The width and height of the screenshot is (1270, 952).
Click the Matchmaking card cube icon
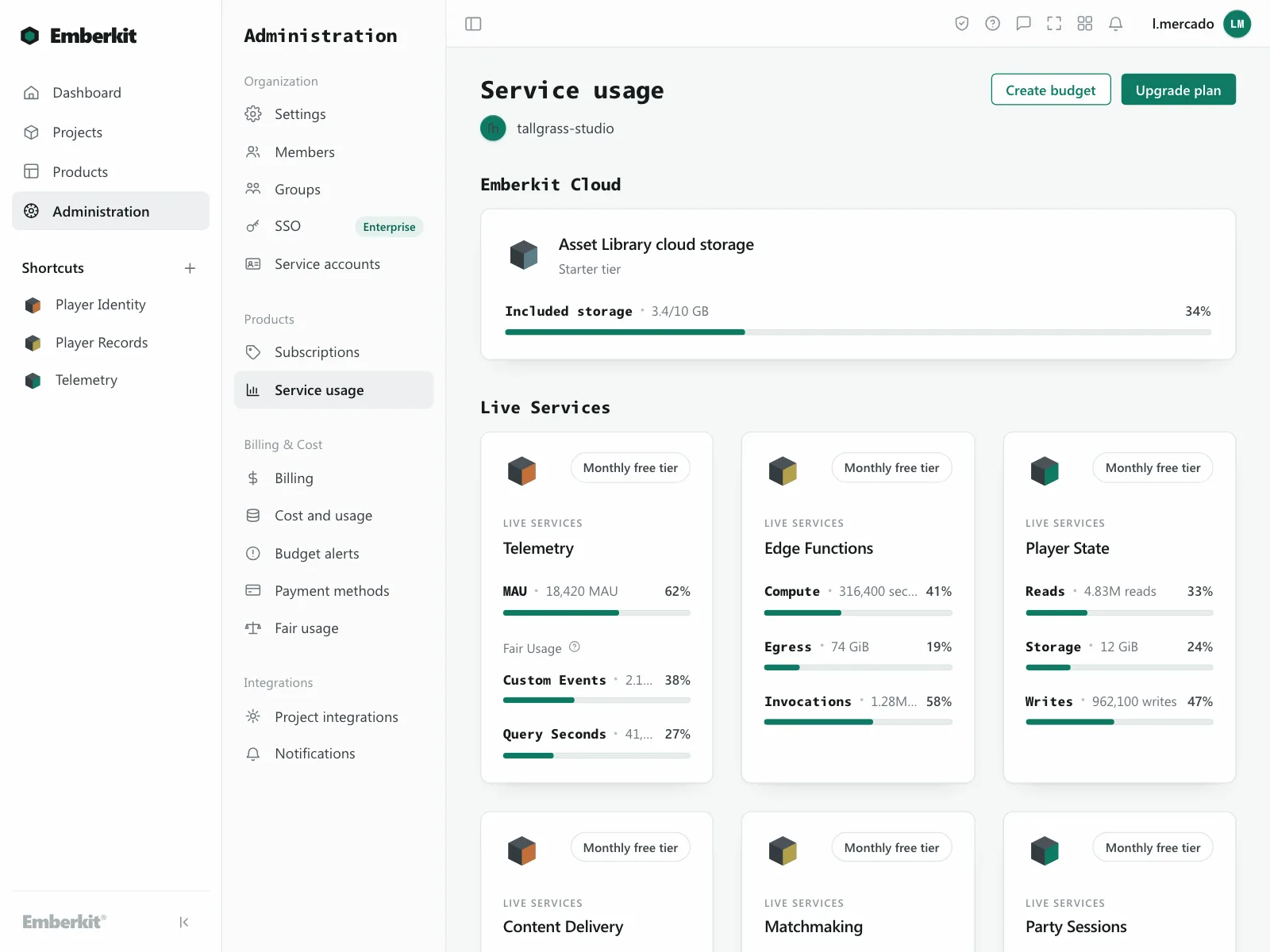click(783, 850)
